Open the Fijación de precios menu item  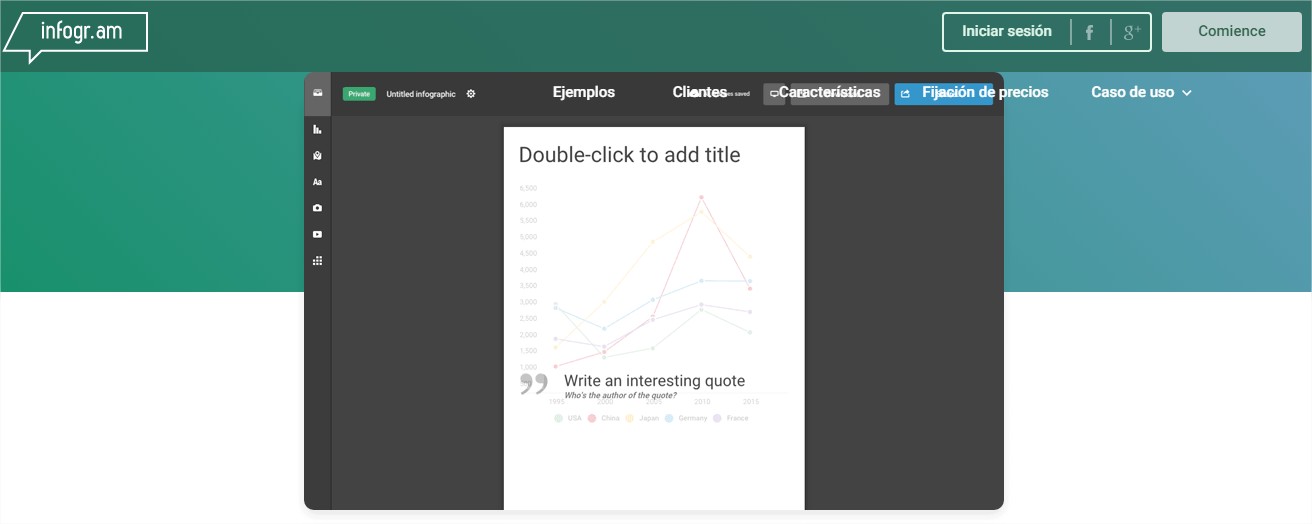coord(985,92)
